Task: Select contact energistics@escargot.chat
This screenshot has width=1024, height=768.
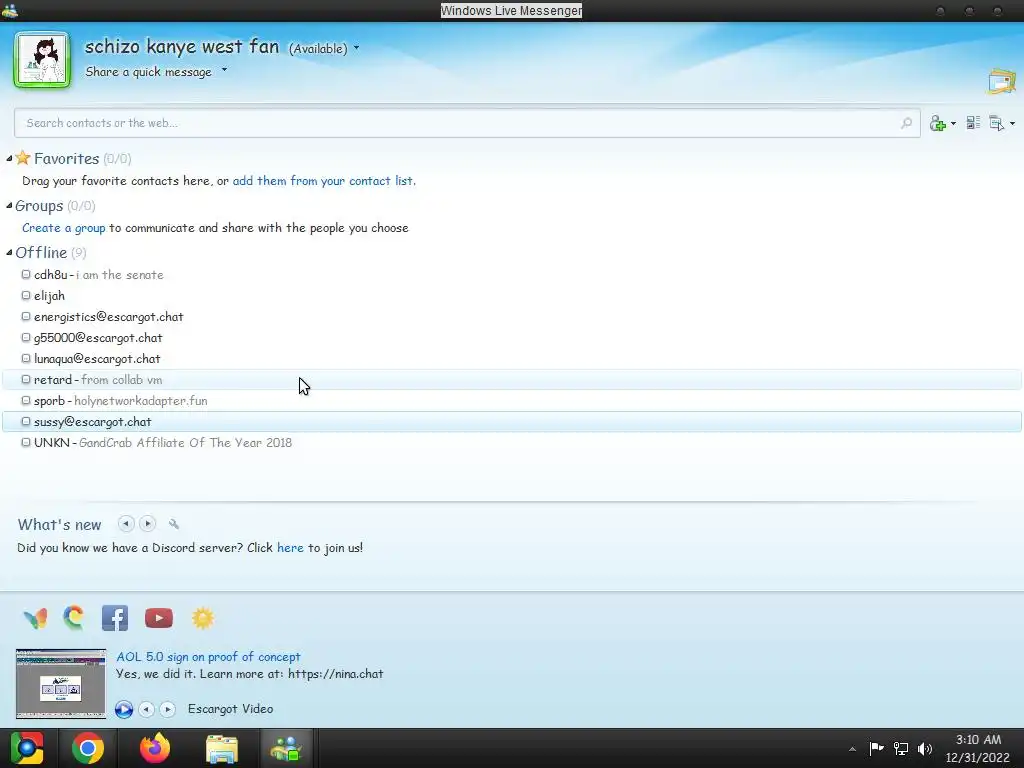Action: [x=512, y=317]
